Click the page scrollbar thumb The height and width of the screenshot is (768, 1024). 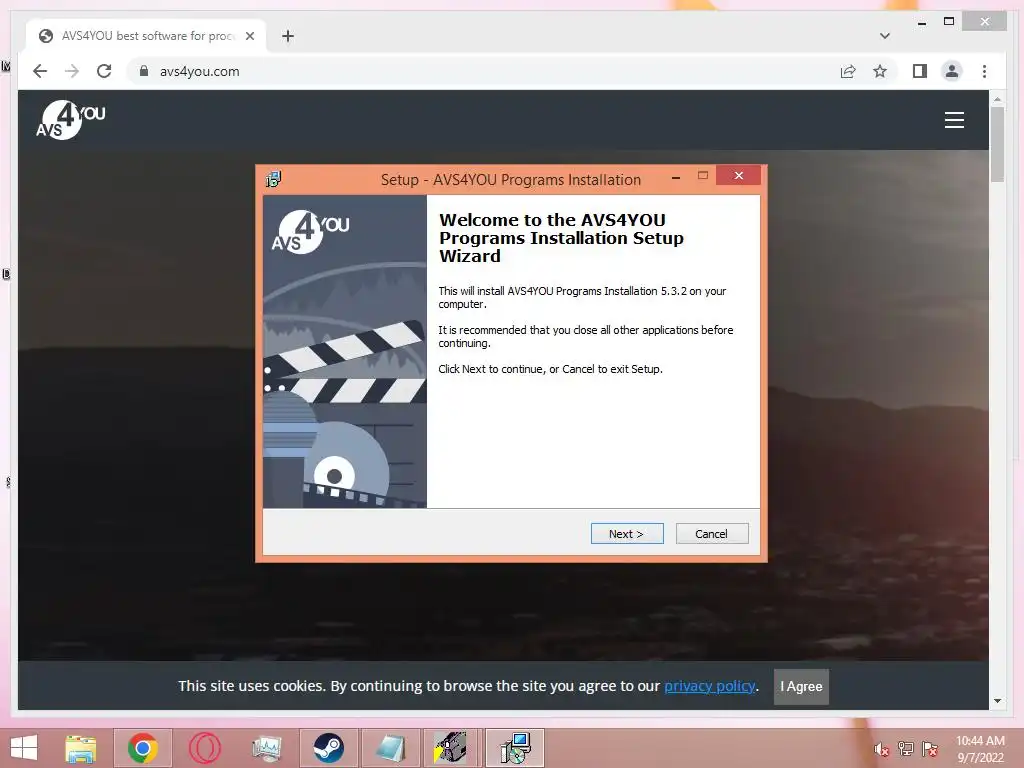pos(997,145)
